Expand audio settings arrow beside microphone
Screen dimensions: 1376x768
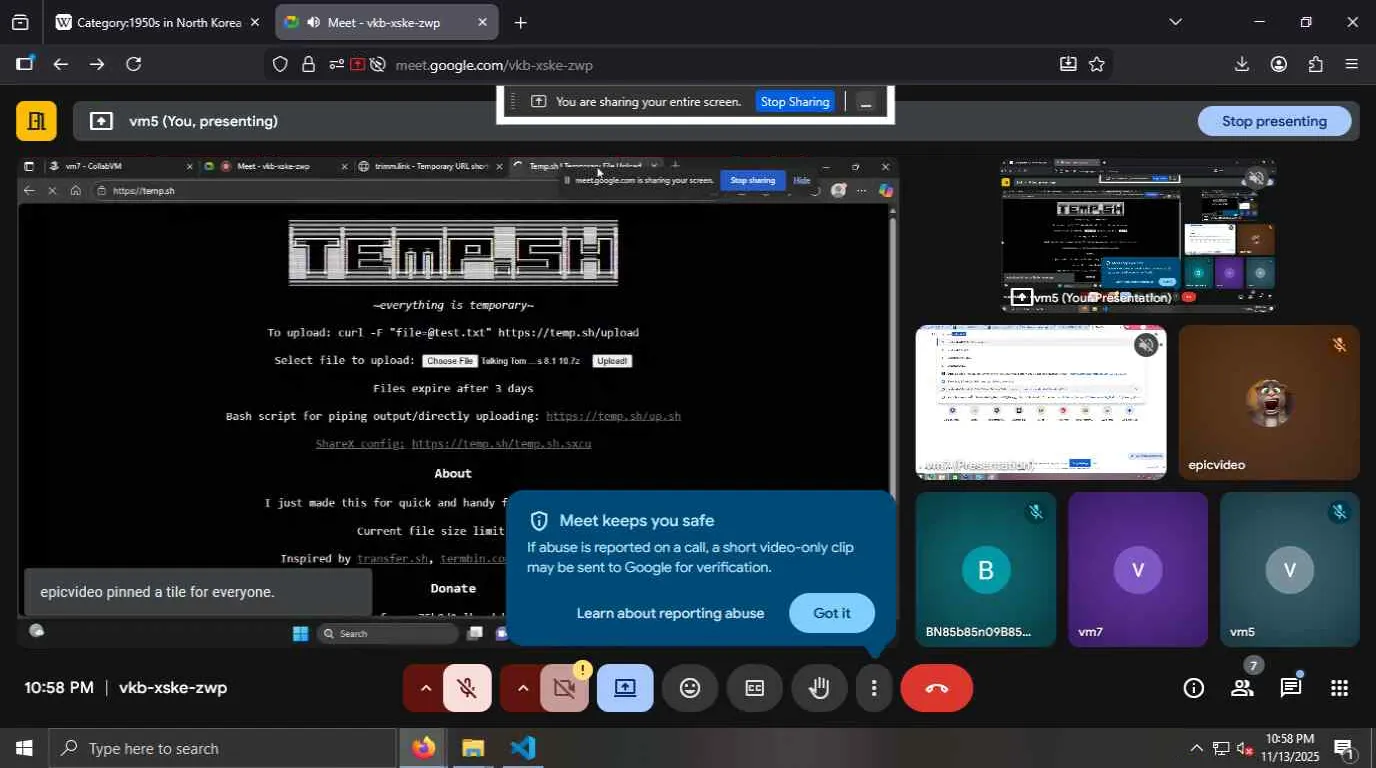click(424, 688)
